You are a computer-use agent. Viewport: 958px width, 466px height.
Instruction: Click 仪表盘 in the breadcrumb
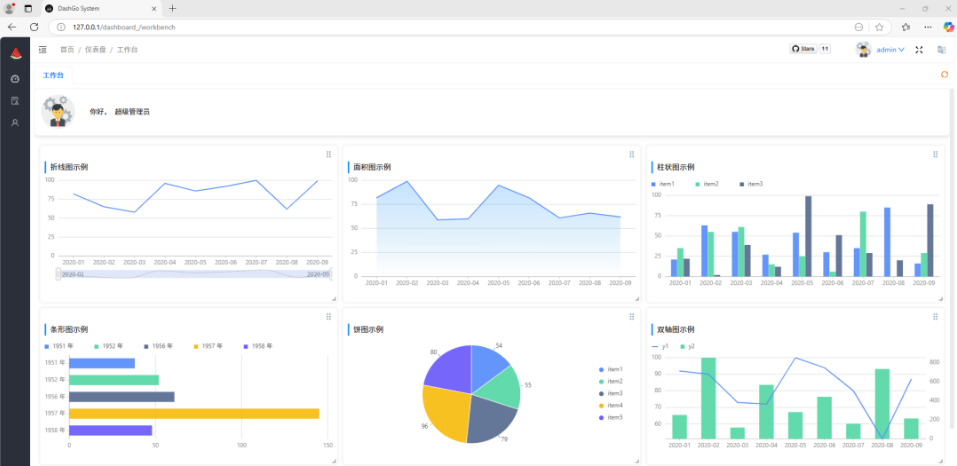[95, 49]
